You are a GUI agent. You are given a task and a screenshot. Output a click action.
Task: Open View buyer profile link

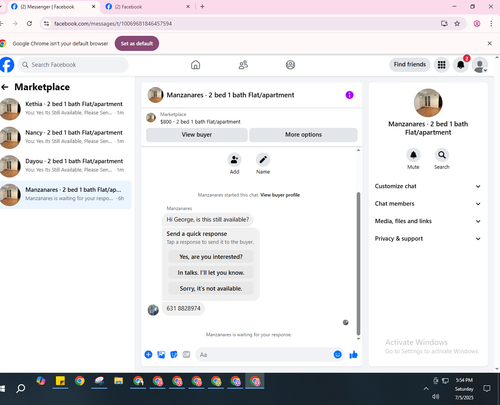pyautogui.click(x=280, y=195)
